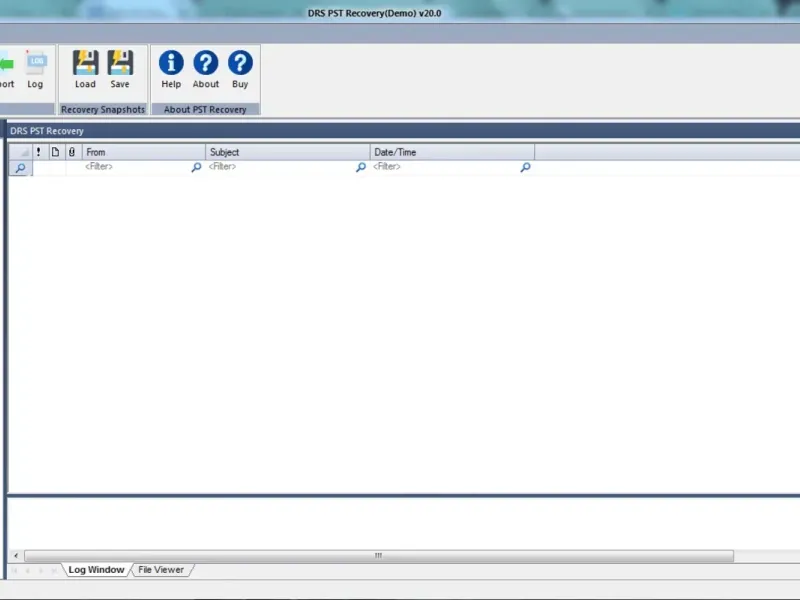This screenshot has width=800, height=600.
Task: Click the scrollbar left arrow
Action: coord(16,556)
